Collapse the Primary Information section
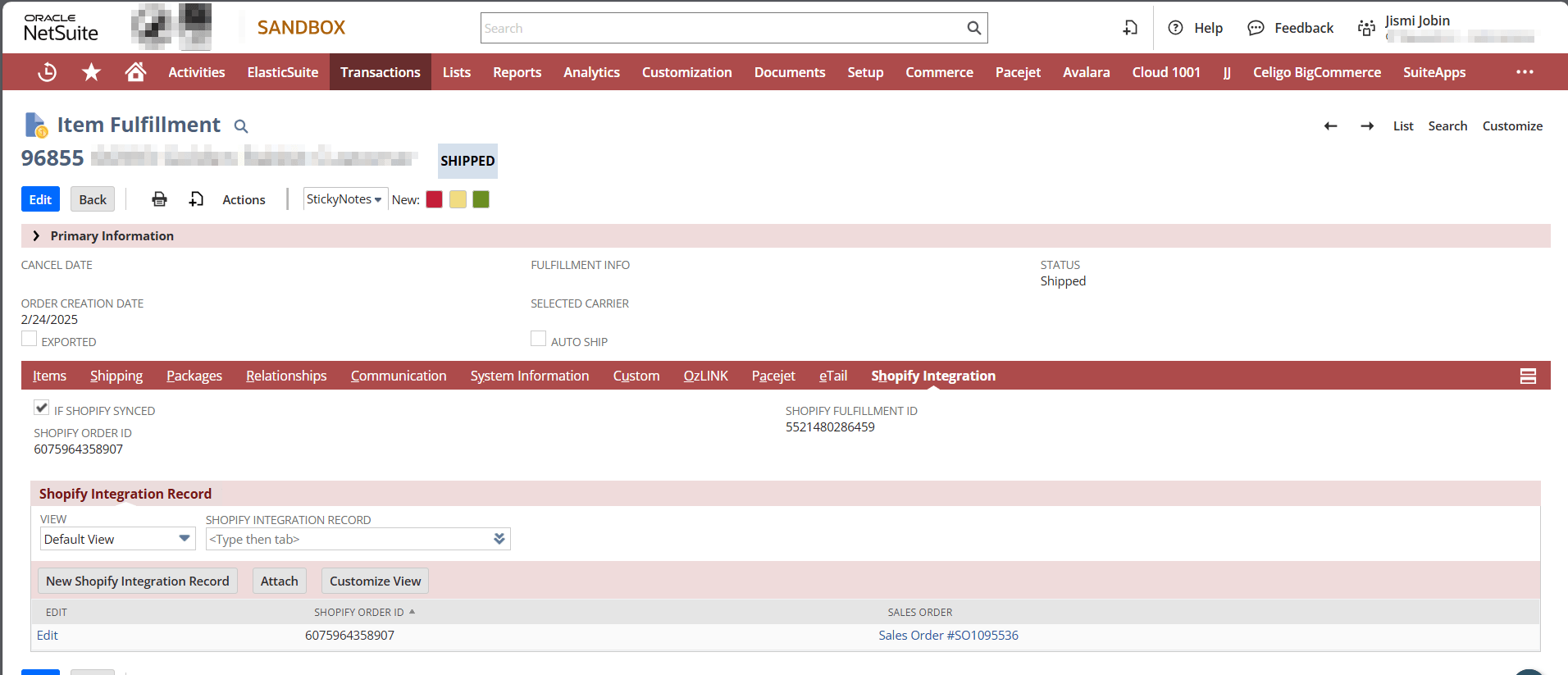The height and width of the screenshot is (675, 1568). point(36,235)
